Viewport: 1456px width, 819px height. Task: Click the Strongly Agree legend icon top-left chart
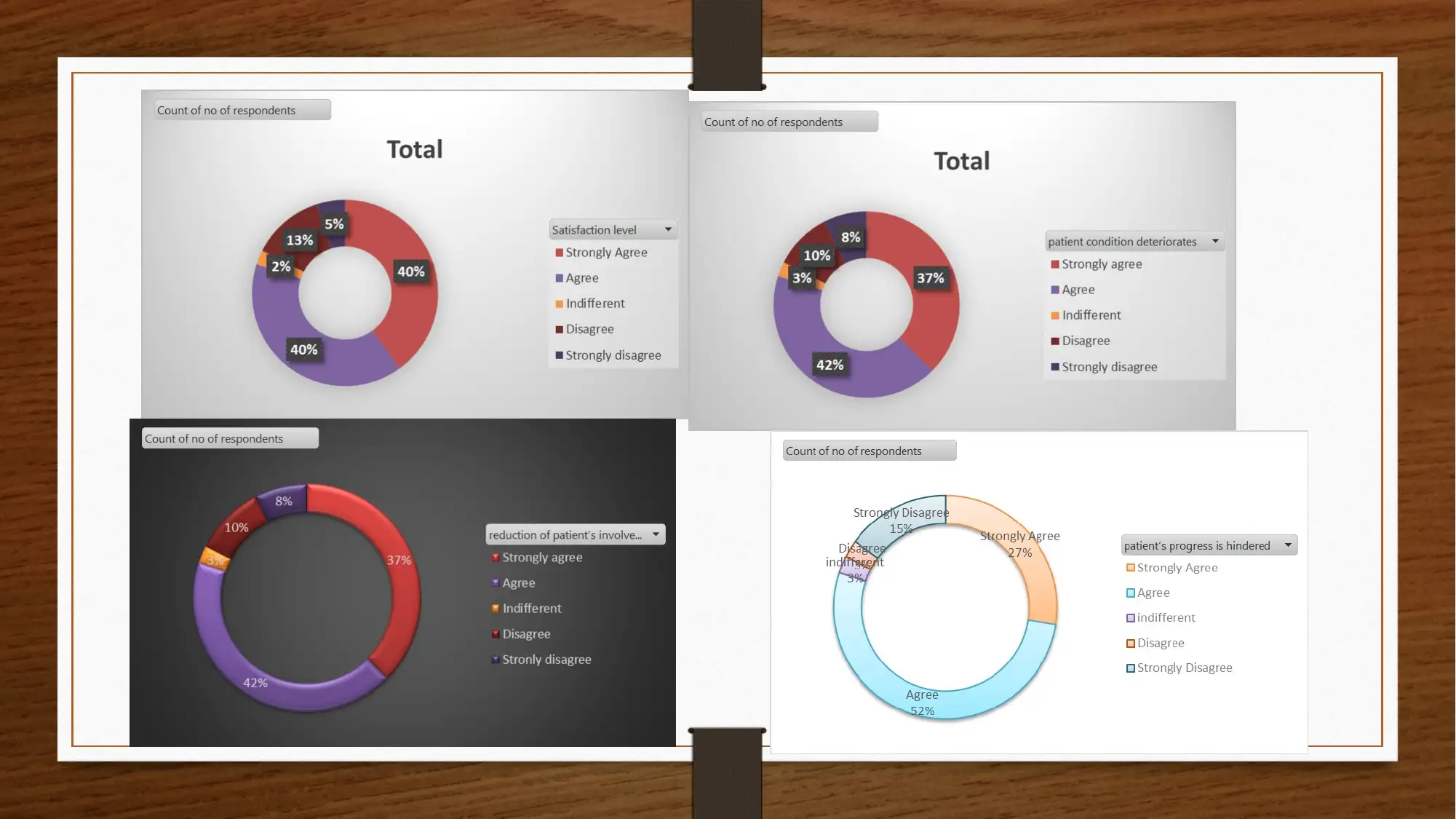pyautogui.click(x=557, y=251)
